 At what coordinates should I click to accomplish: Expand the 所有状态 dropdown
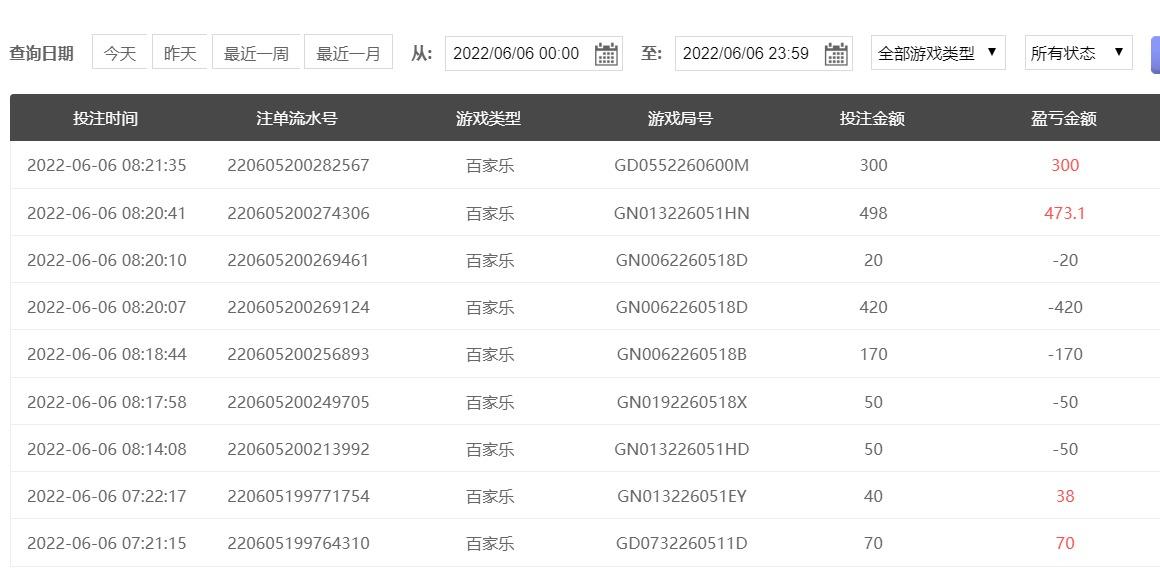(1078, 53)
